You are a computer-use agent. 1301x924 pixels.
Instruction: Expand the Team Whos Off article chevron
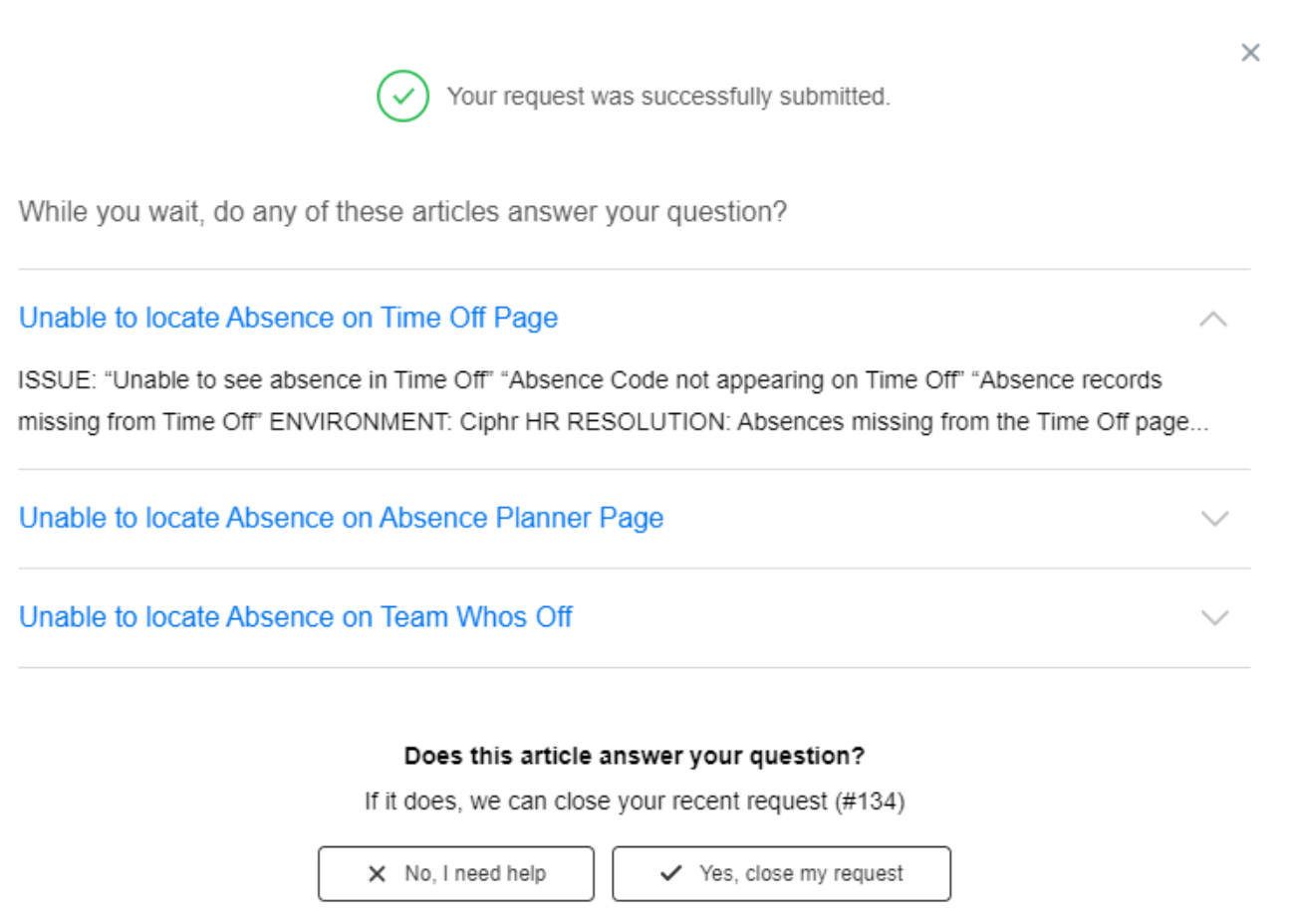[x=1214, y=617]
